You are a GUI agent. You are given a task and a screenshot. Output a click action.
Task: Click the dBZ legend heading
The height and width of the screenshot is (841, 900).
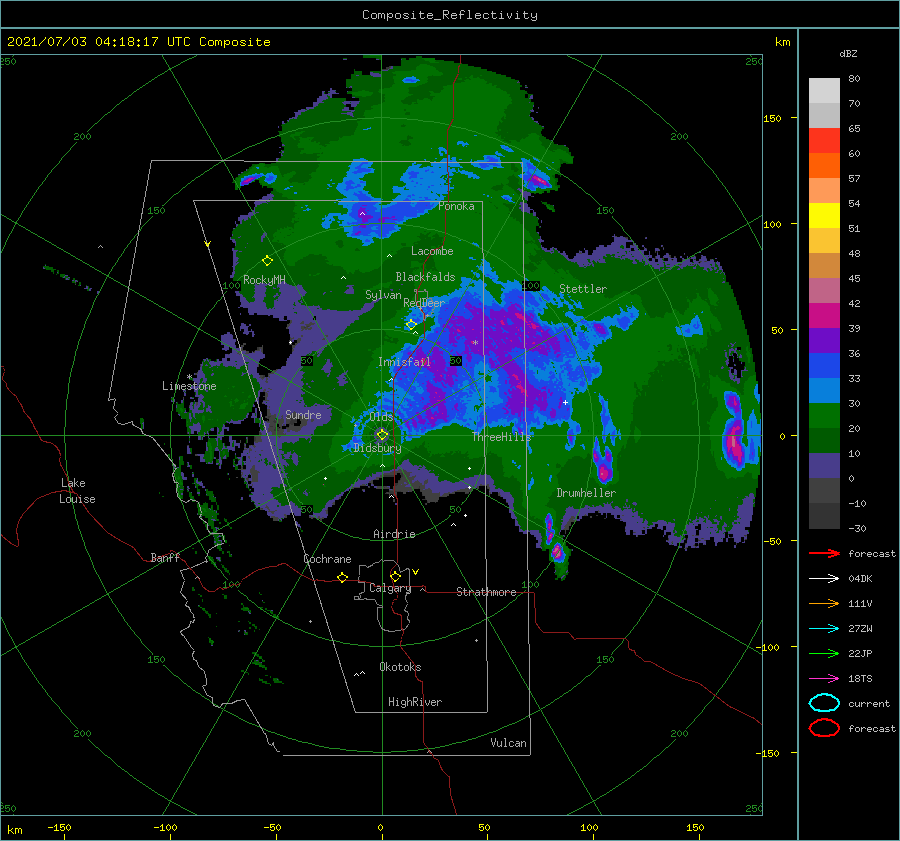point(848,53)
